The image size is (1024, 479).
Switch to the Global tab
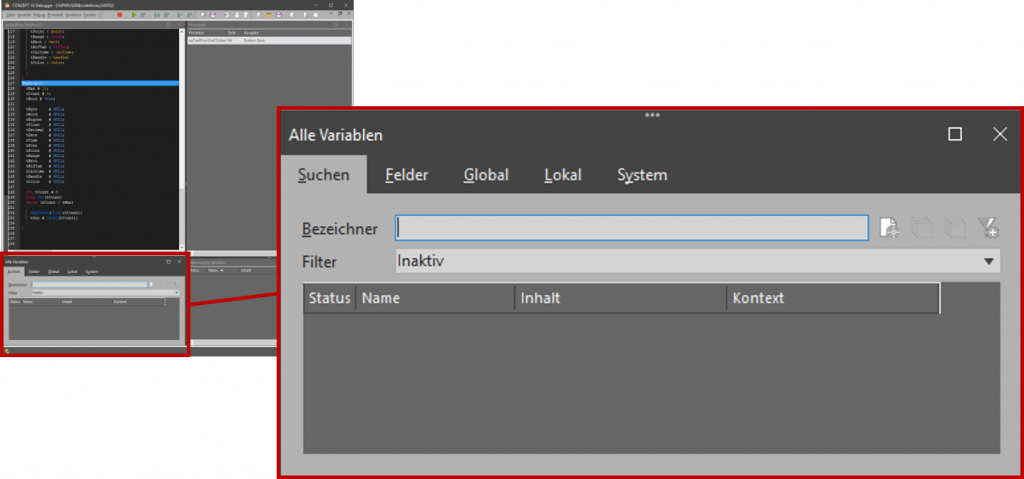[x=485, y=175]
